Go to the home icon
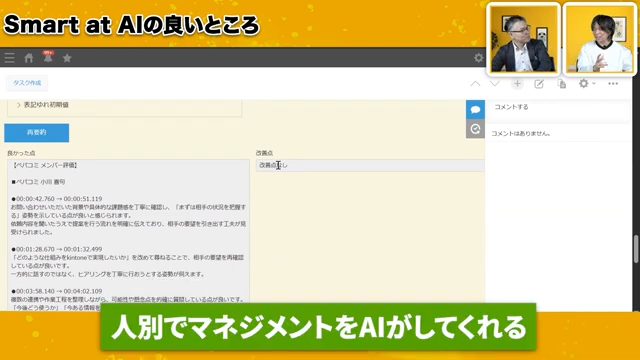 [x=29, y=58]
